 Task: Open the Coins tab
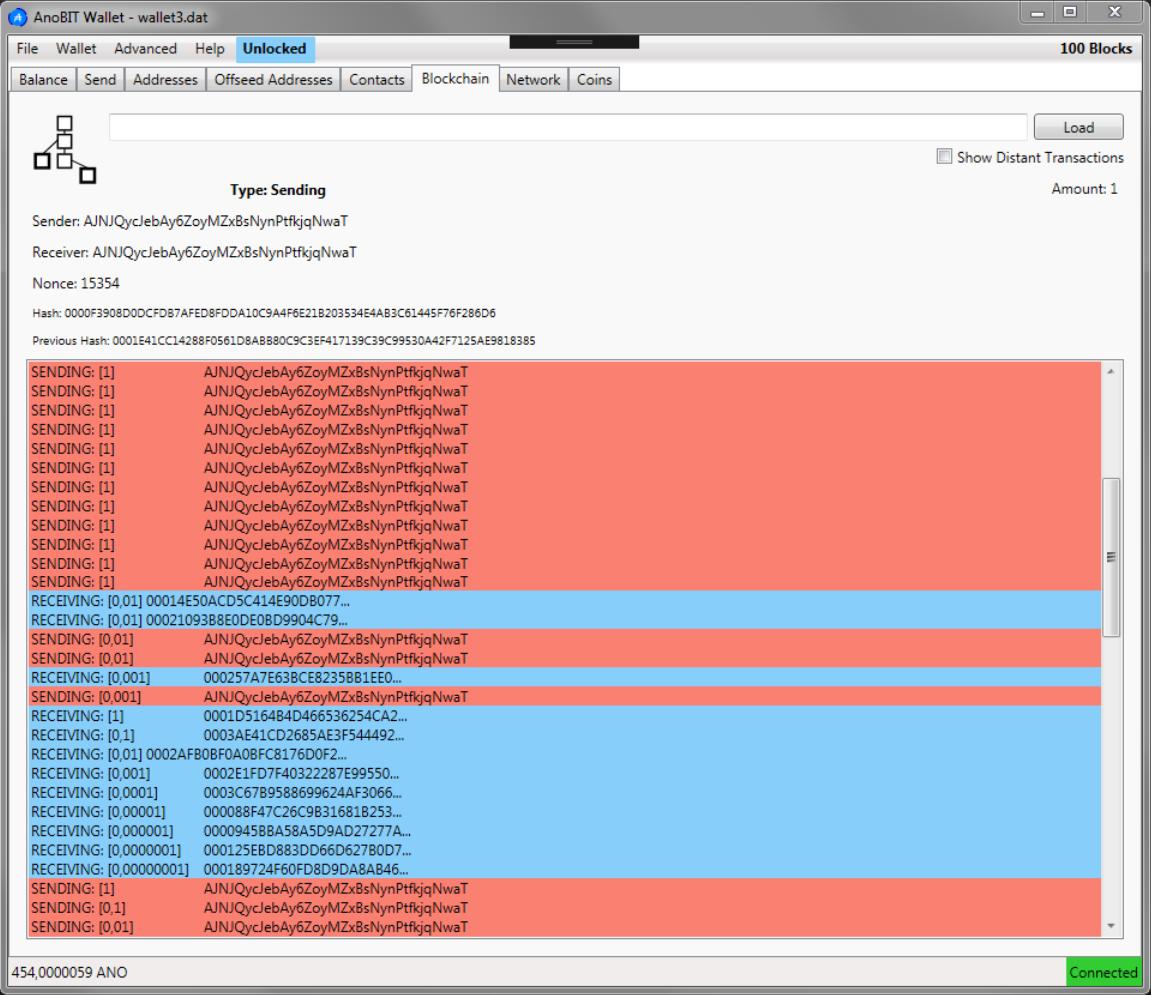(x=595, y=80)
